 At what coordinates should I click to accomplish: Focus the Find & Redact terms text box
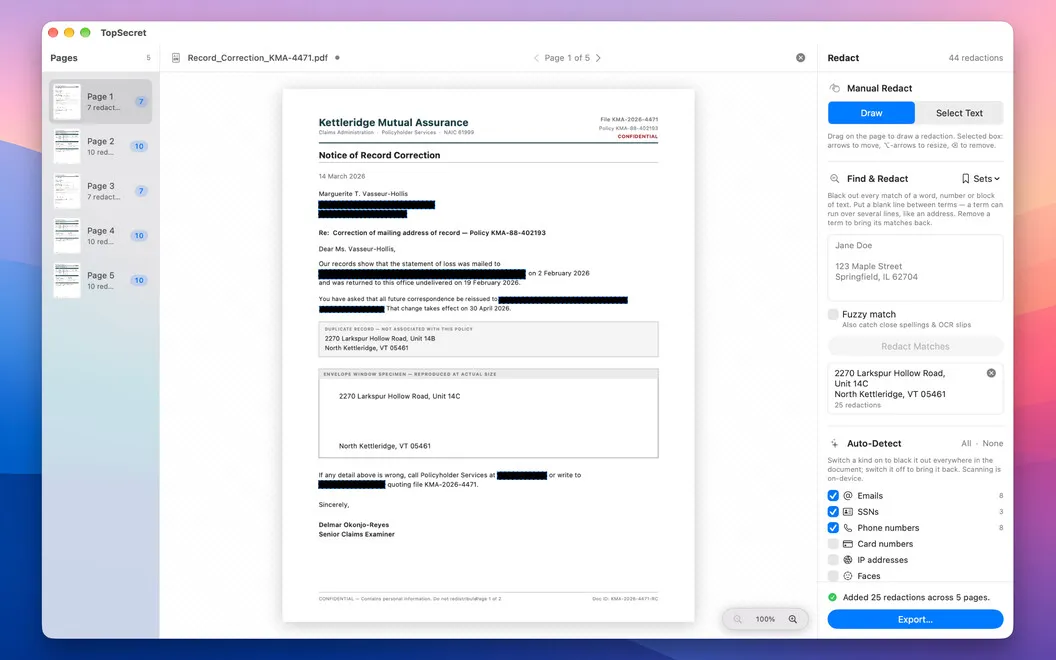pyautogui.click(x=915, y=267)
